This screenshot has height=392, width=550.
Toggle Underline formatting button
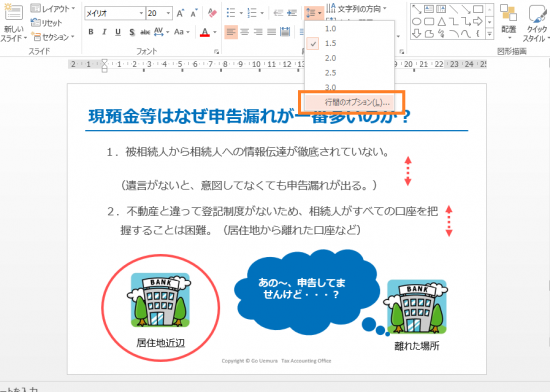118,32
